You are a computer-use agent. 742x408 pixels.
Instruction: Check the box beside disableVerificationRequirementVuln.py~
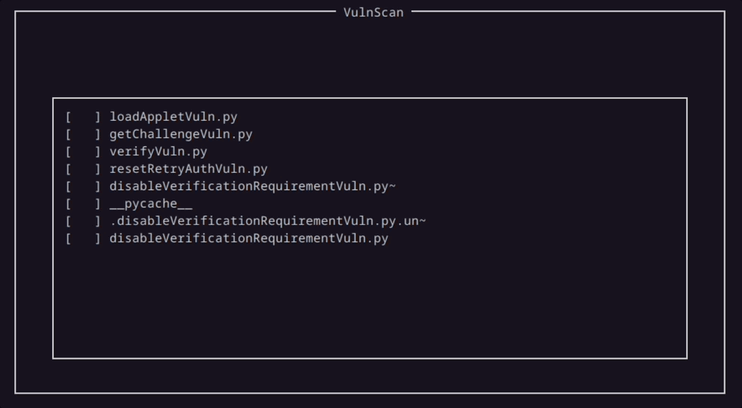click(x=83, y=186)
